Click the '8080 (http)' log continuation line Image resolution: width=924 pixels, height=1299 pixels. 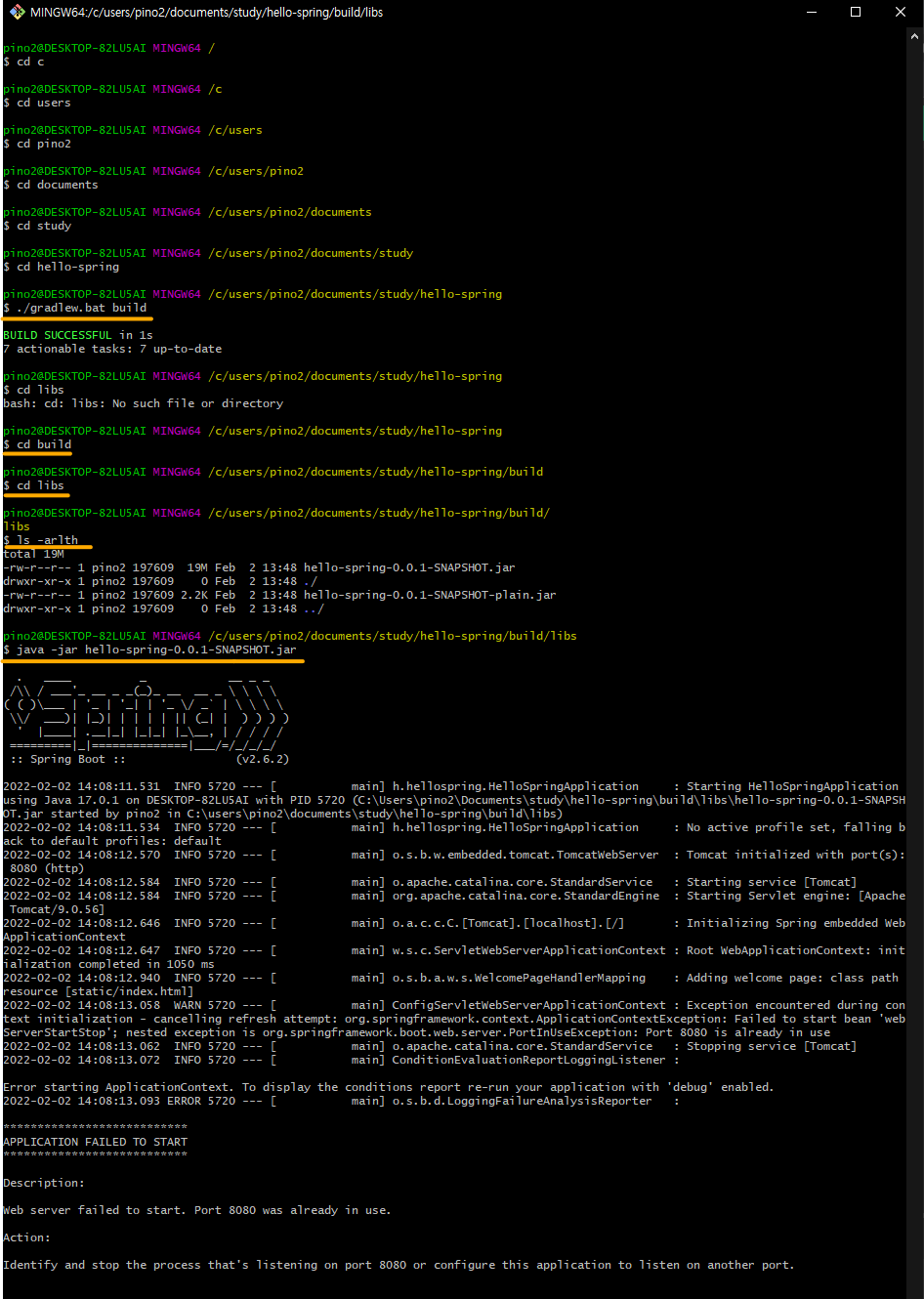[x=47, y=868]
